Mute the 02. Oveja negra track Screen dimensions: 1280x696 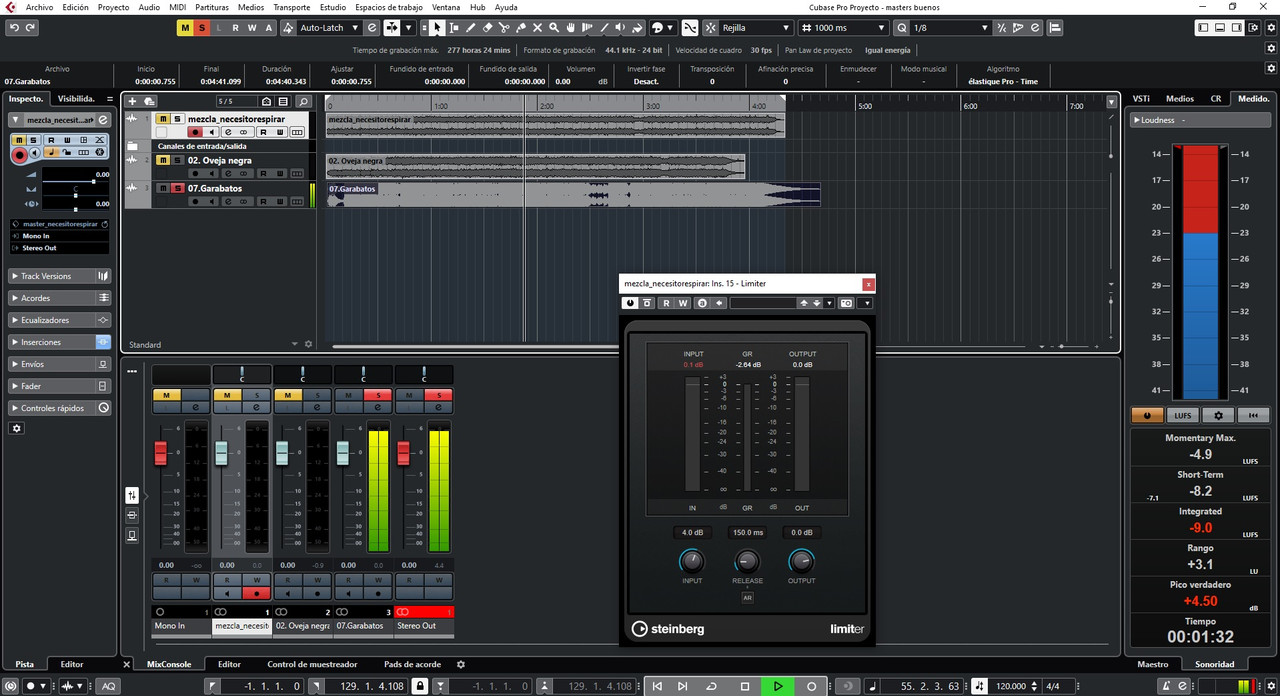162,160
